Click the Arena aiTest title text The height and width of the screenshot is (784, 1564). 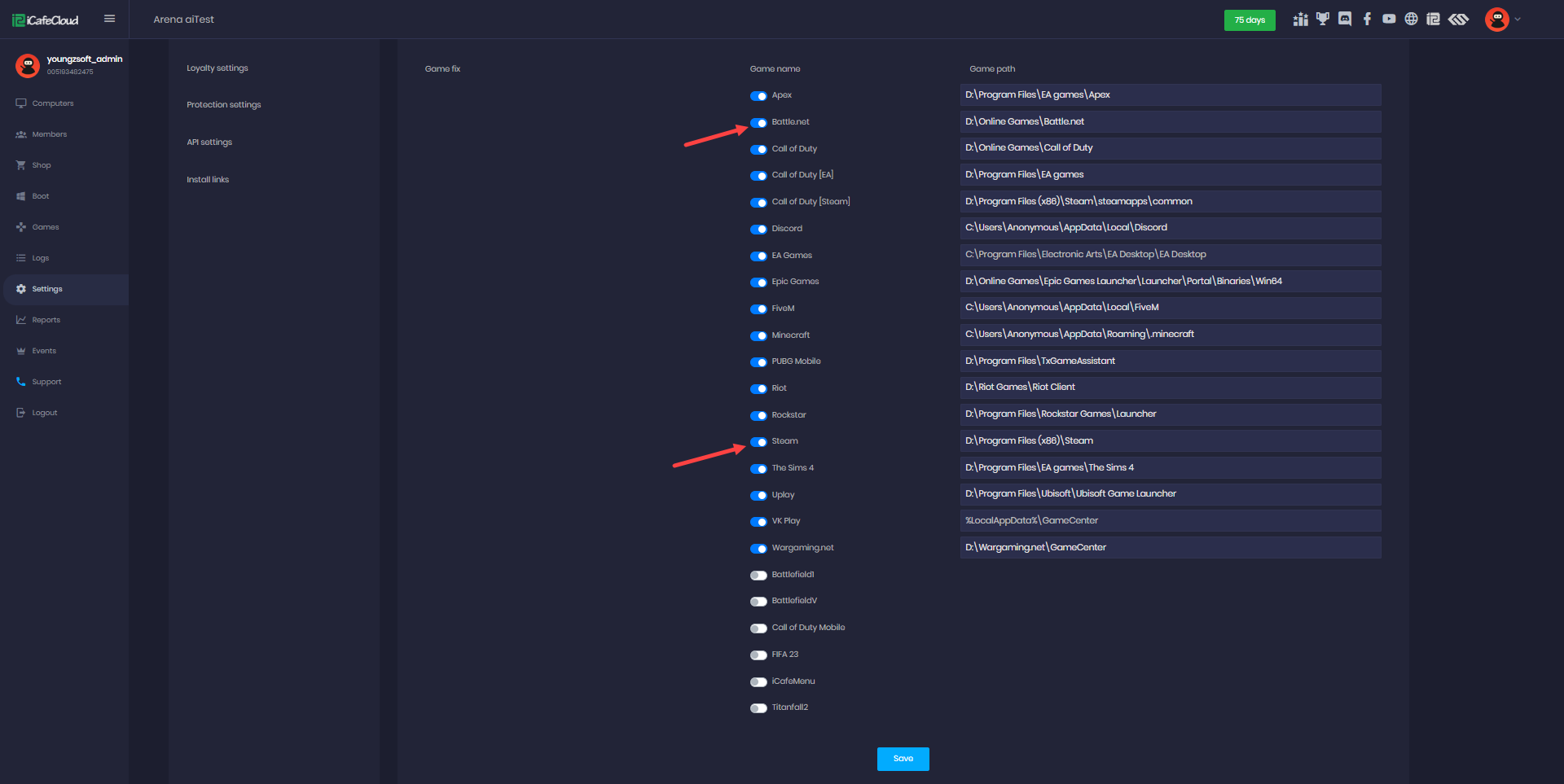(183, 20)
